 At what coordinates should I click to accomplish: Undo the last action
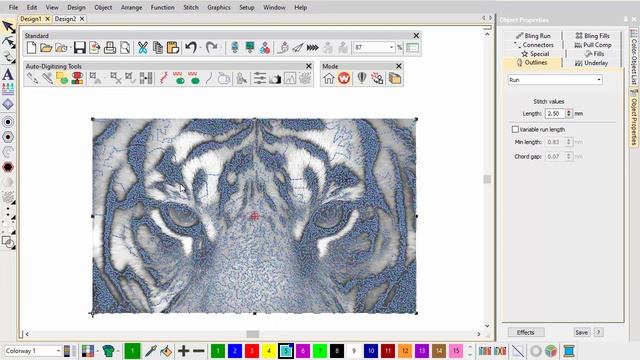(191, 48)
